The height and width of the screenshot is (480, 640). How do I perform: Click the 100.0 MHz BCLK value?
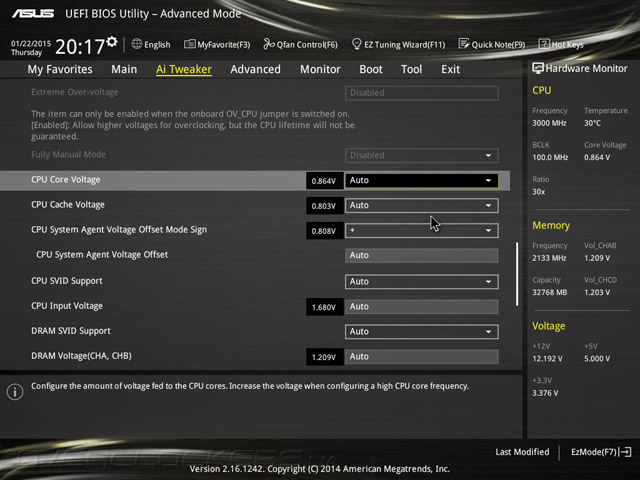tap(550, 157)
